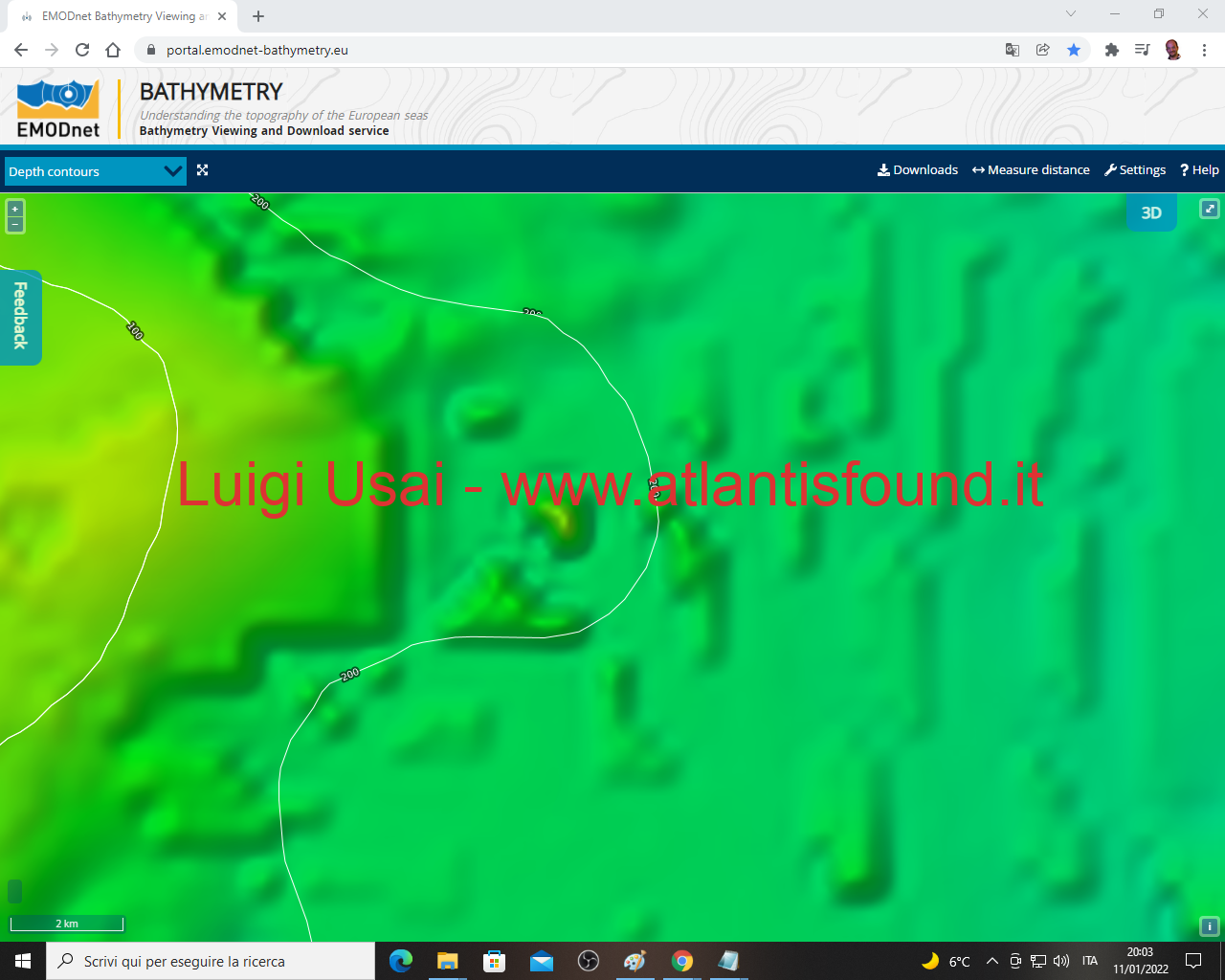Open the media controls icon
This screenshot has height=980, width=1225.
point(1142,50)
